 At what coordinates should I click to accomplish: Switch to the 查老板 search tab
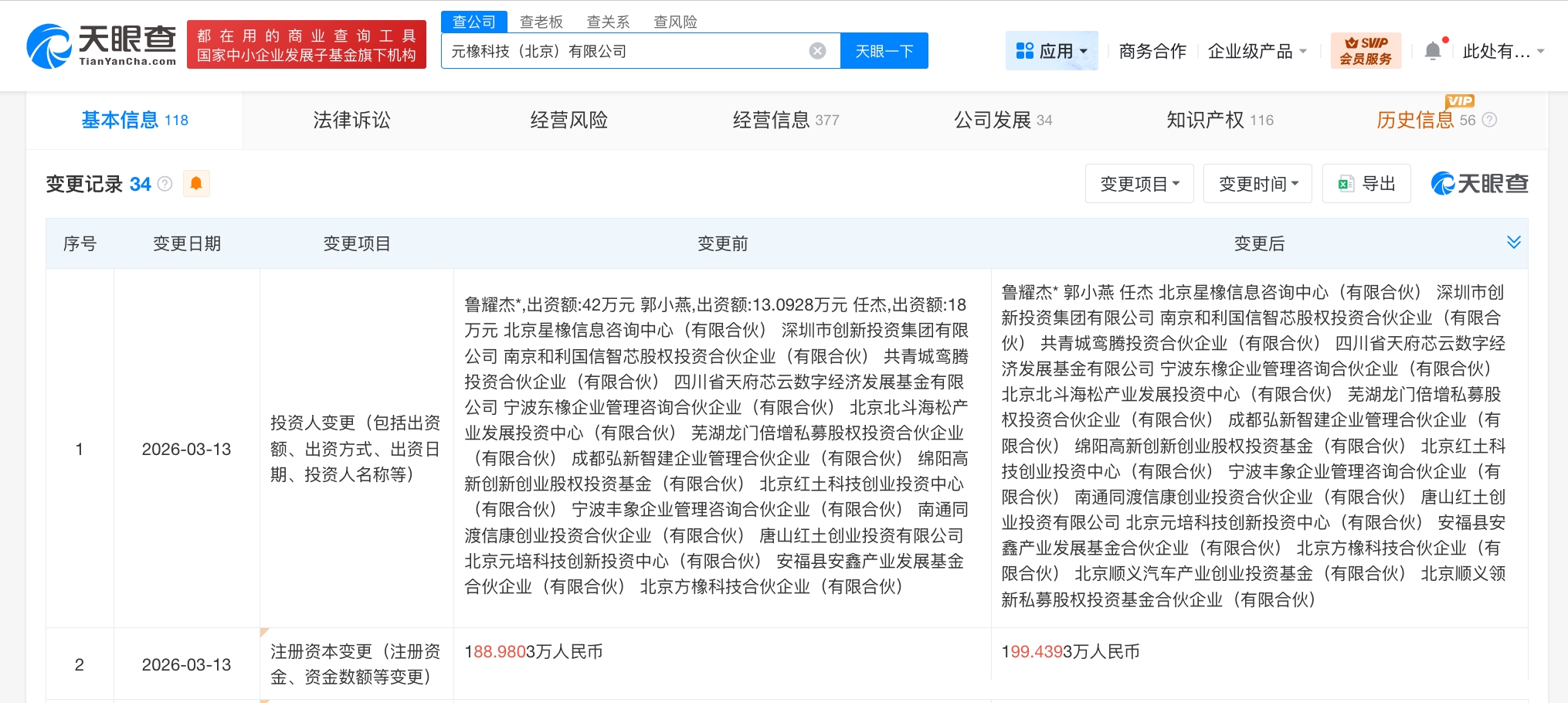pos(541,22)
